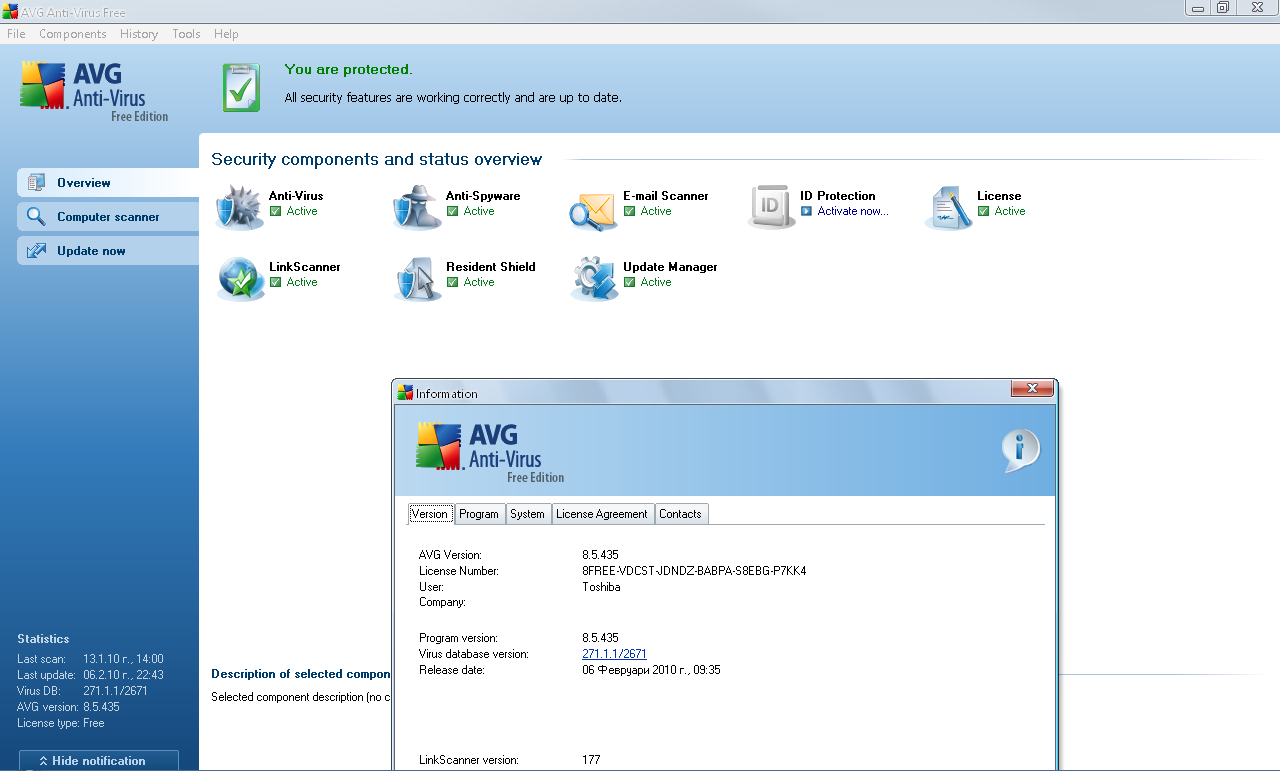Switch to the Program tab
Screen dimensions: 1280x771
pyautogui.click(x=479, y=514)
